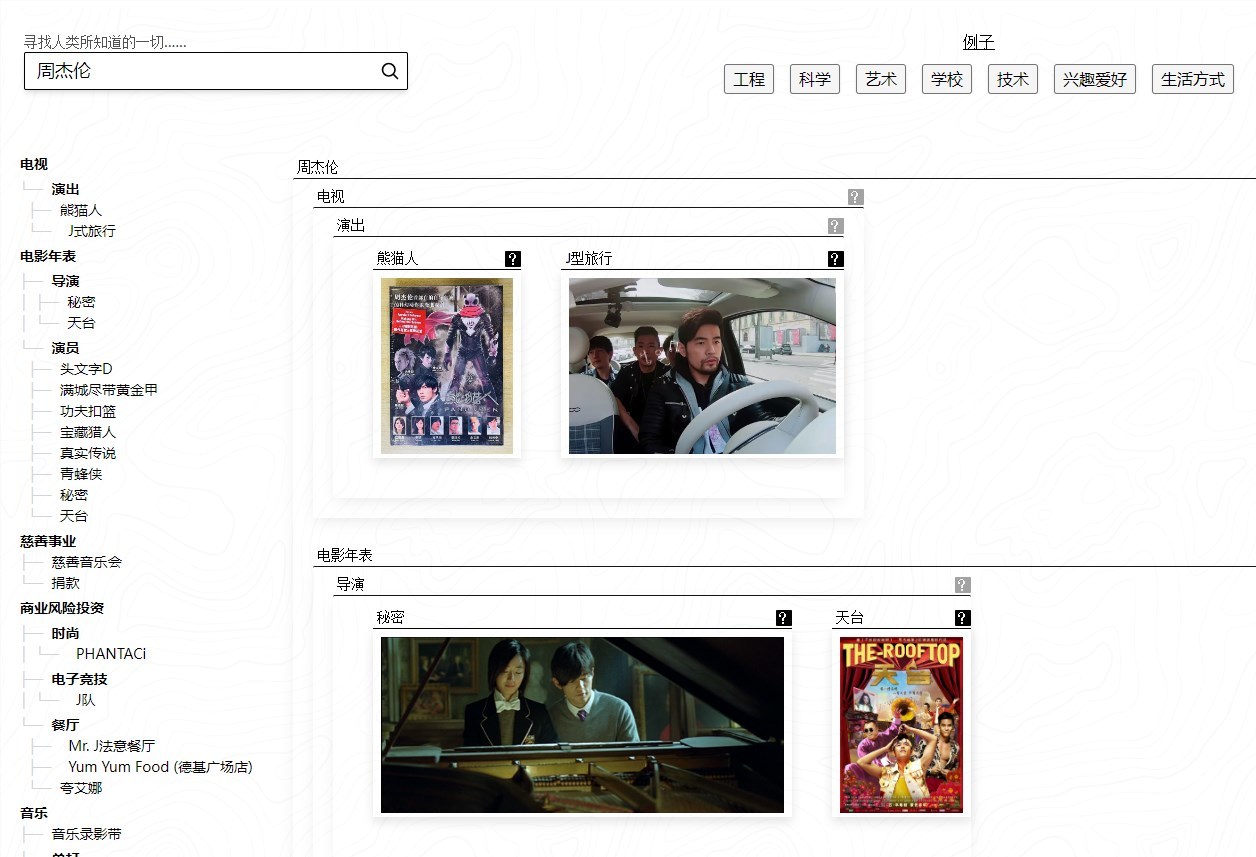Viewport: 1256px width, 857px height.
Task: Click question mark beside 演出 heading
Action: click(x=836, y=226)
